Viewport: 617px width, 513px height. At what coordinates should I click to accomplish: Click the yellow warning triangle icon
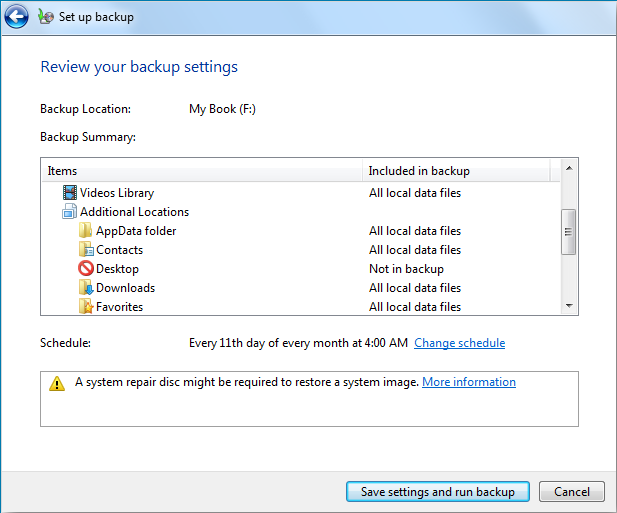click(x=57, y=383)
